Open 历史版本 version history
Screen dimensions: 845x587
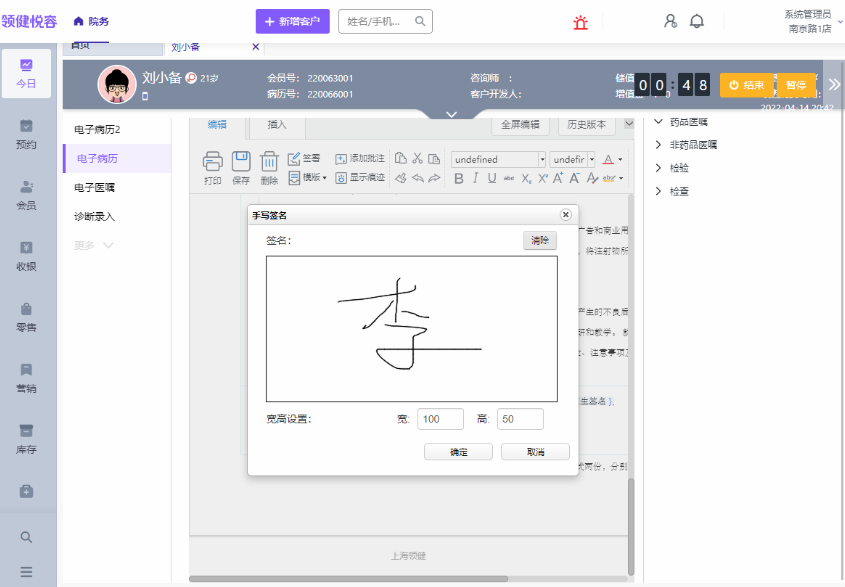[586, 125]
